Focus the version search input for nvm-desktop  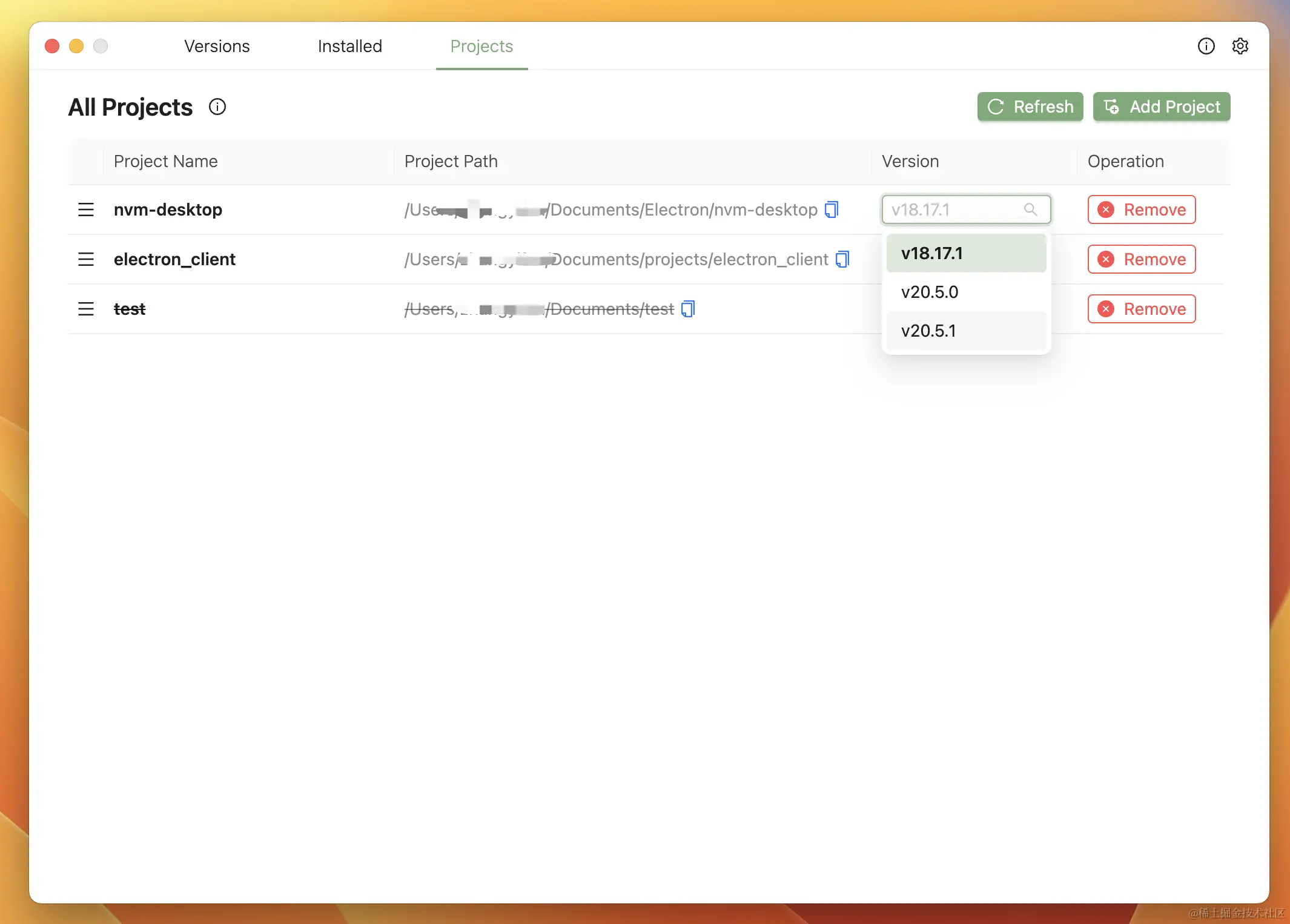point(954,210)
